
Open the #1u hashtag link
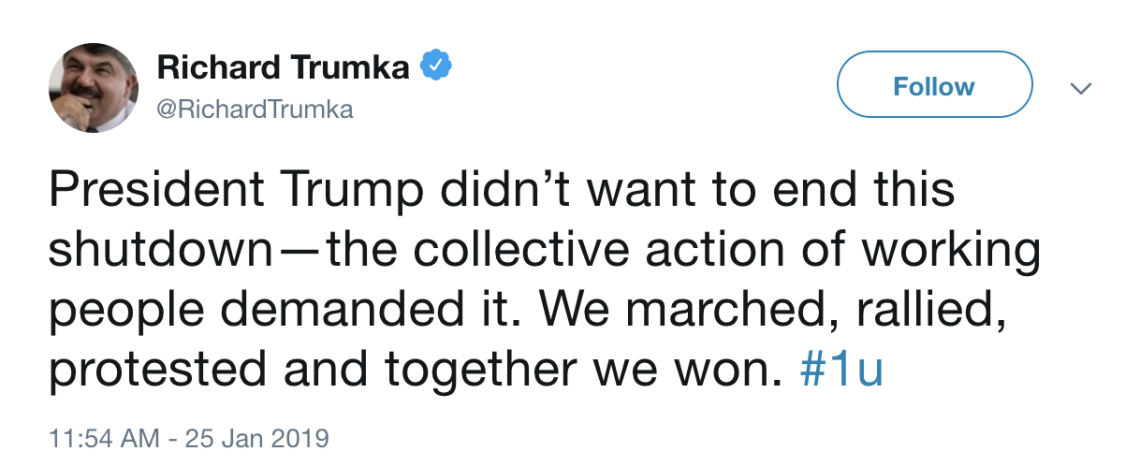843,371
